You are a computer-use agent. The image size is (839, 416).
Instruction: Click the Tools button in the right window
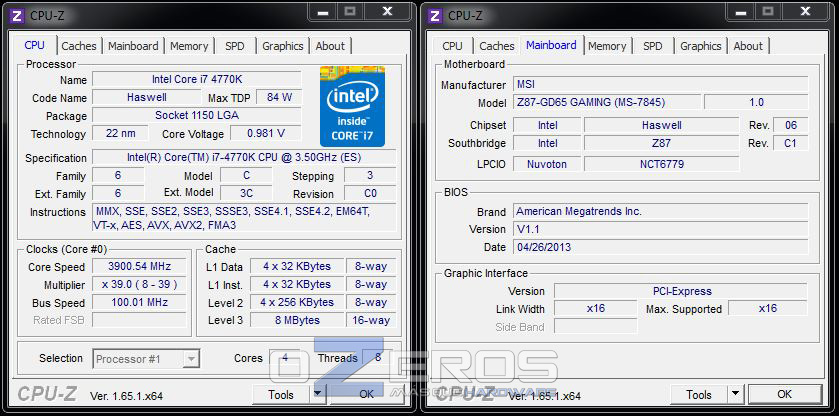coord(699,395)
